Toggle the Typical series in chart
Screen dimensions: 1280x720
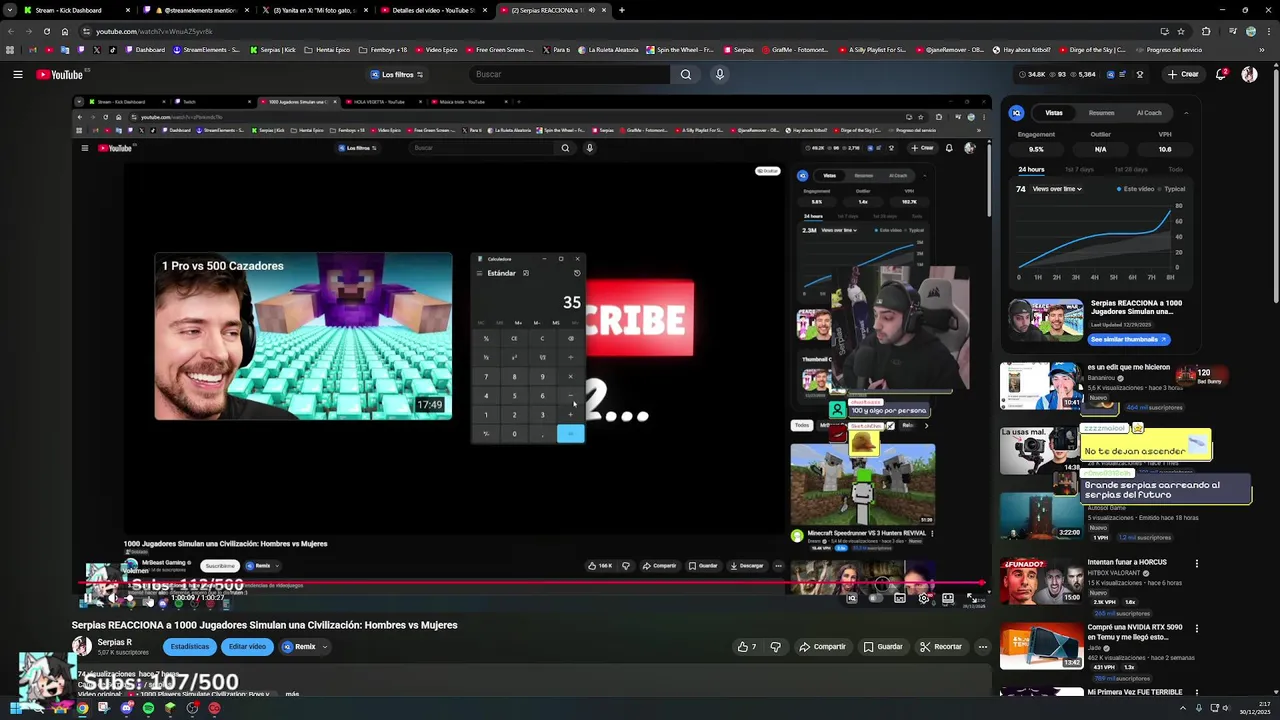(x=1172, y=189)
